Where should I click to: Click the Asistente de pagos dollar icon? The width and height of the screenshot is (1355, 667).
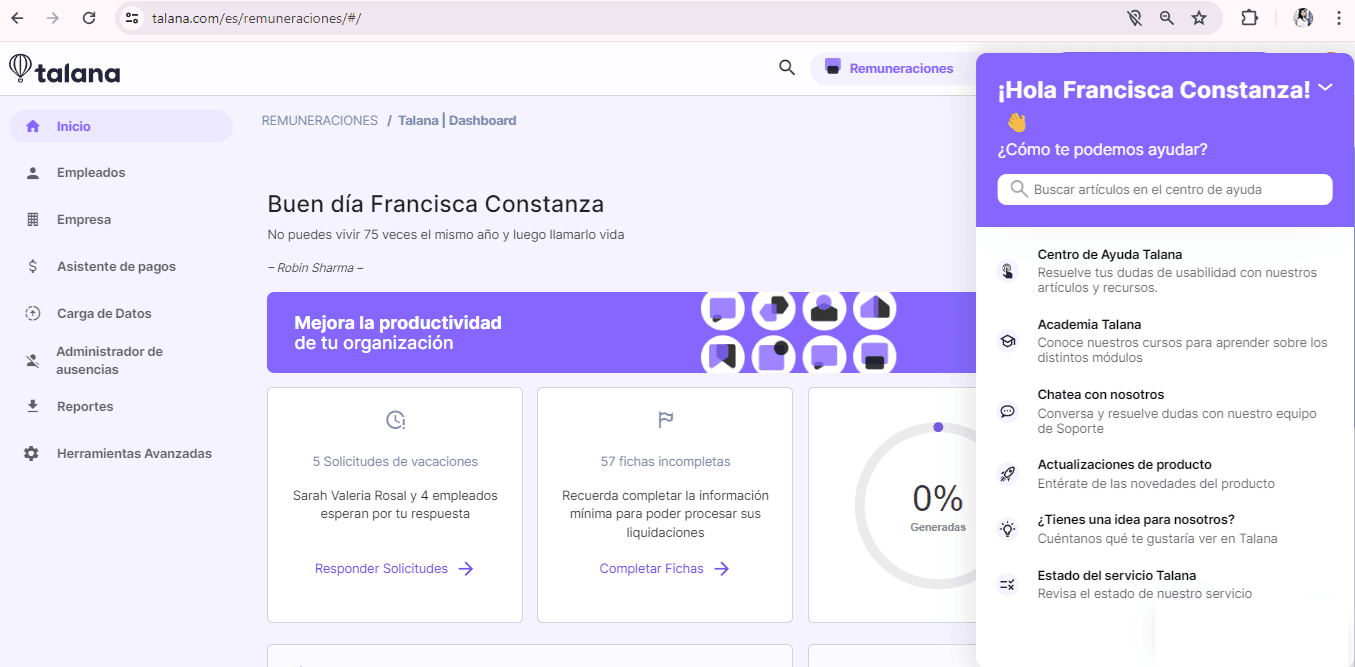click(x=33, y=267)
